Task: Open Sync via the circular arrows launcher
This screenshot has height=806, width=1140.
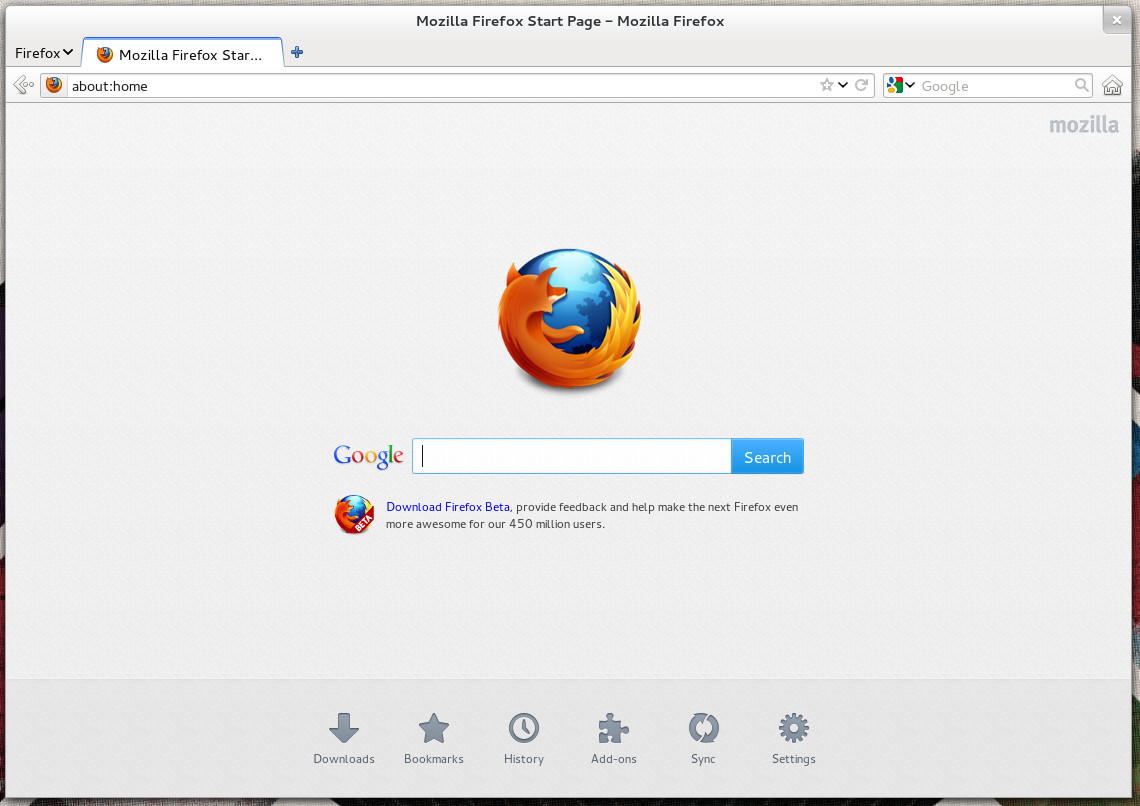Action: pyautogui.click(x=703, y=738)
